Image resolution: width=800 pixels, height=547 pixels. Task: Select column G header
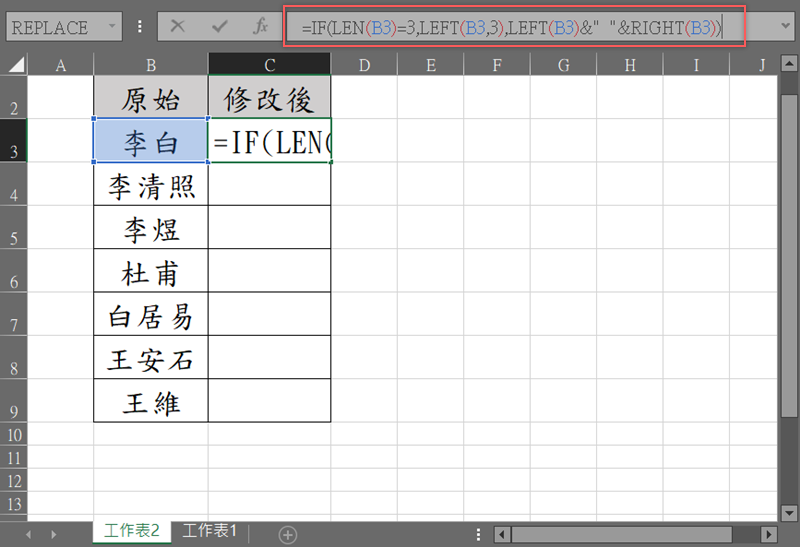click(563, 65)
